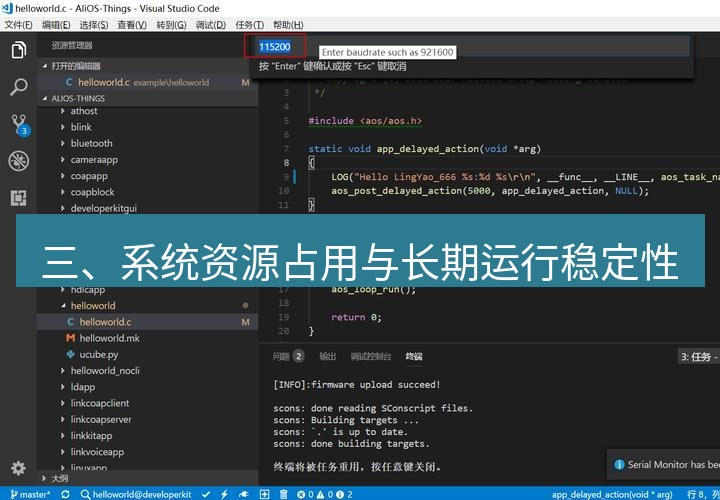The height and width of the screenshot is (500, 720).
Task: Open the 文件(F) menu
Action: 18,25
